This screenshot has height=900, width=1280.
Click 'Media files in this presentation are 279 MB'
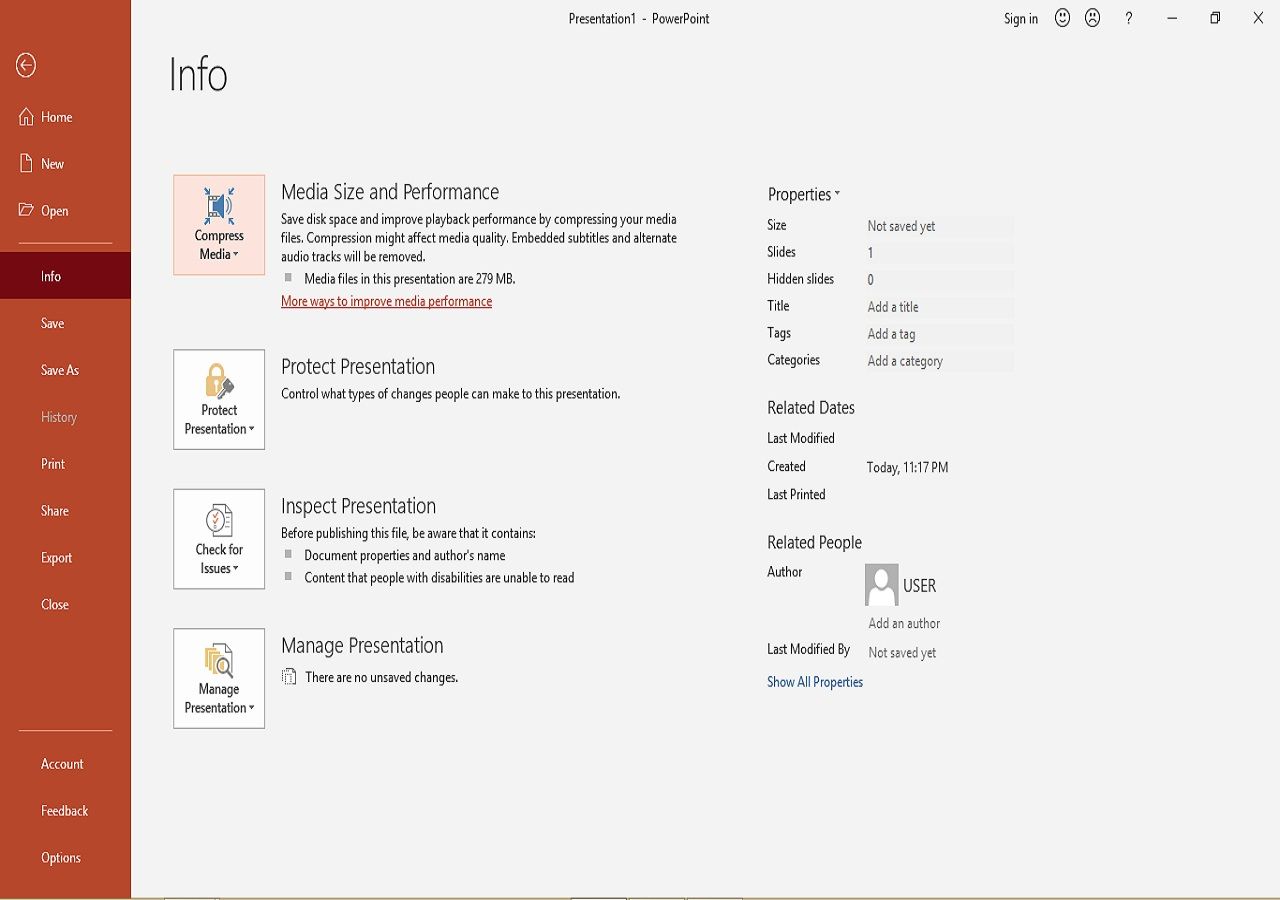(x=410, y=279)
